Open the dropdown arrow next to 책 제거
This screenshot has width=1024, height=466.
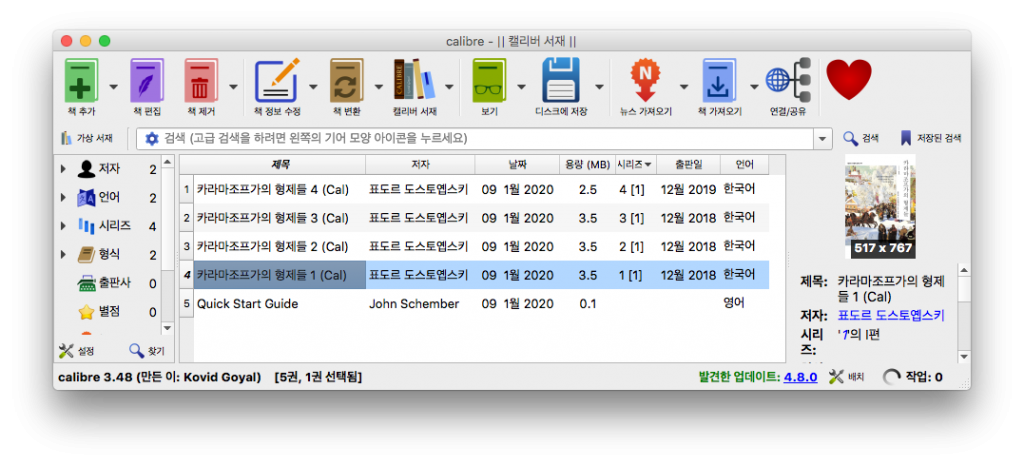(233, 86)
